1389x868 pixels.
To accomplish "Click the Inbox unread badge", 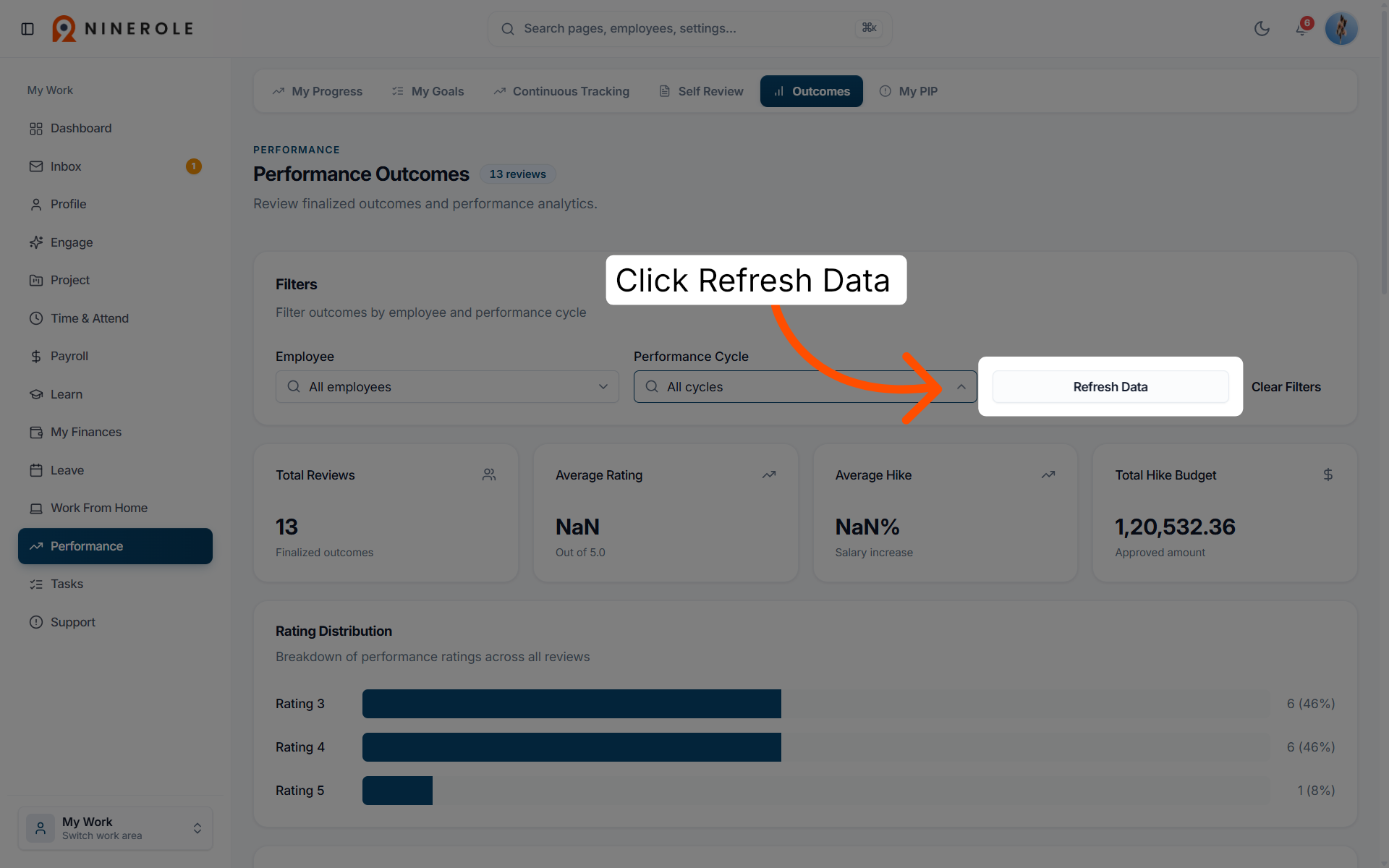I will 193,166.
